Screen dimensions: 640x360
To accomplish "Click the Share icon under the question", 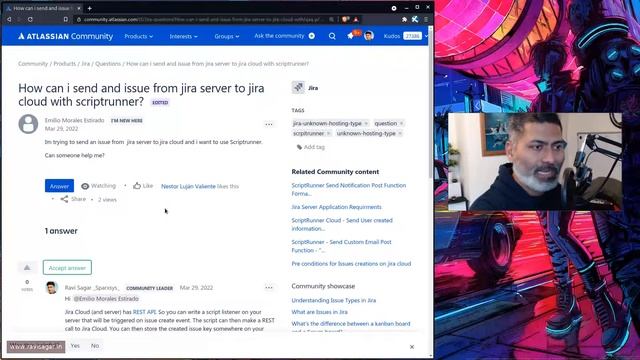I will [64, 199].
